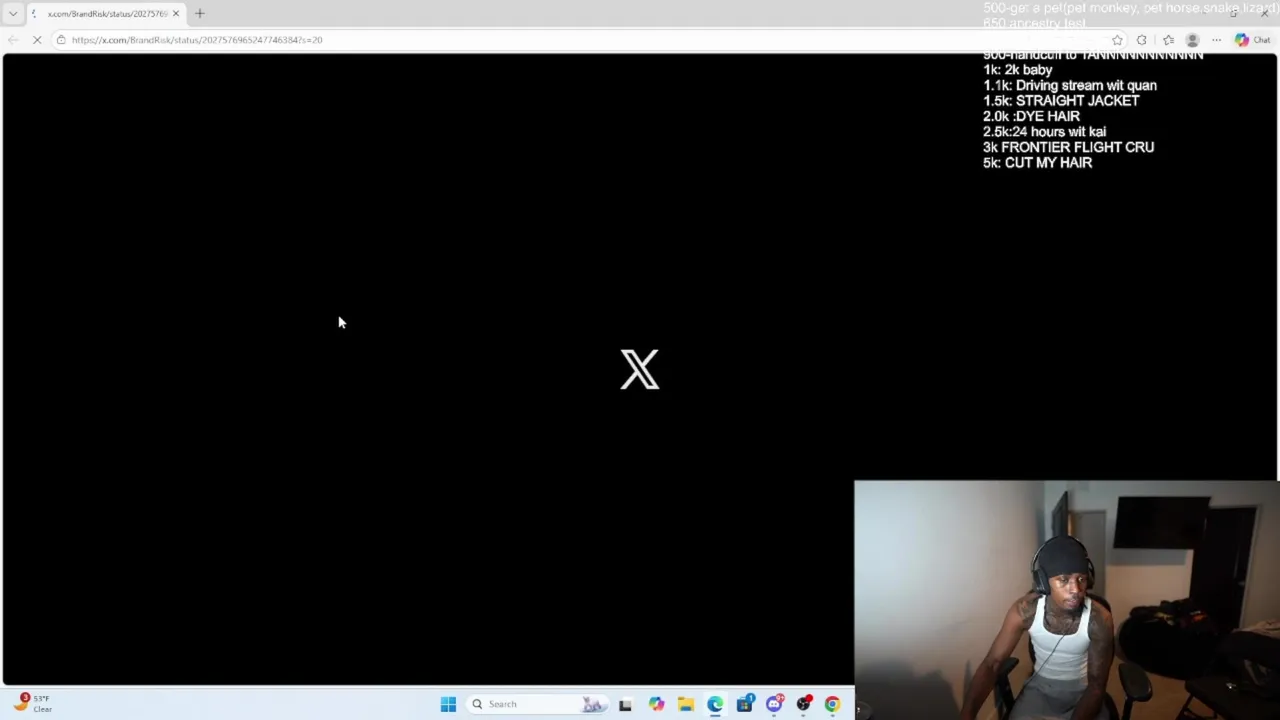Open Google Chrome from the taskbar
The image size is (1280, 720).
[832, 704]
